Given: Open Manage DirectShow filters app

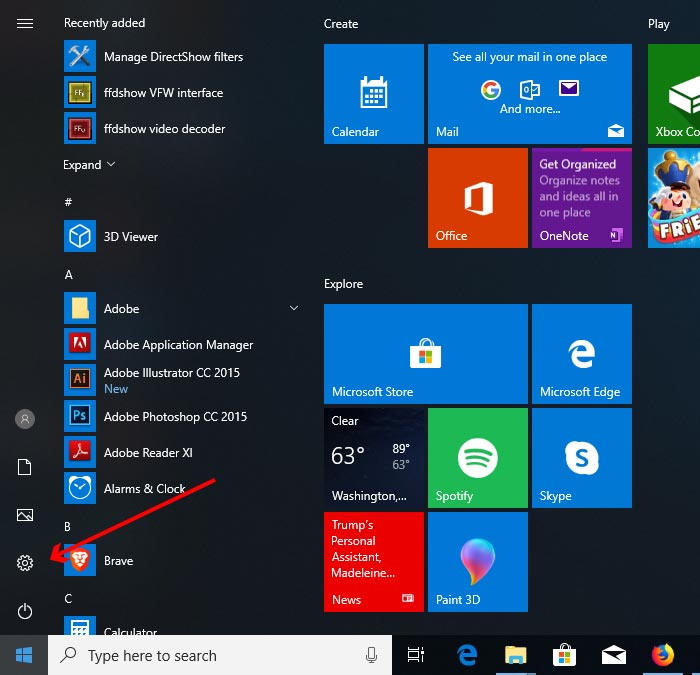Looking at the screenshot, I should 183,56.
